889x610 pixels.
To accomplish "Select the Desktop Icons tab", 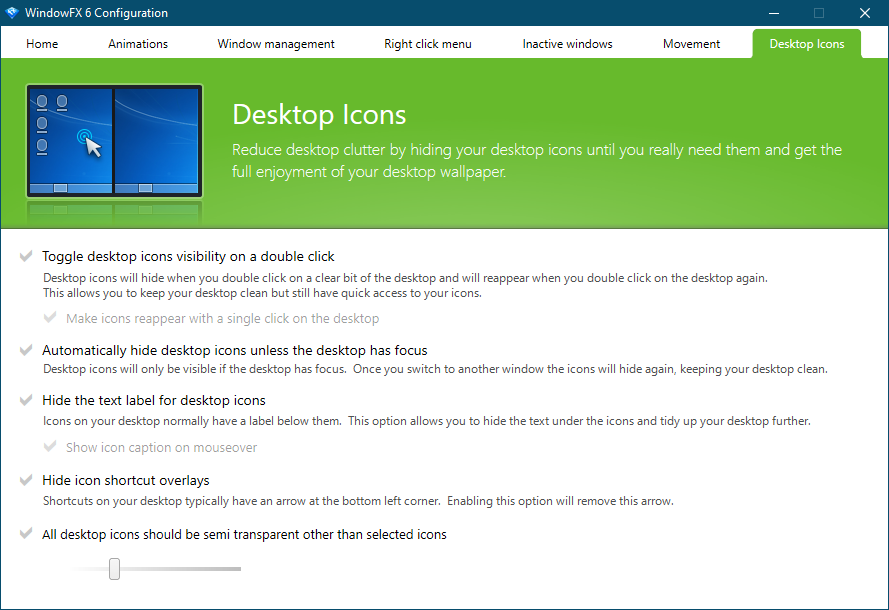I will point(807,44).
